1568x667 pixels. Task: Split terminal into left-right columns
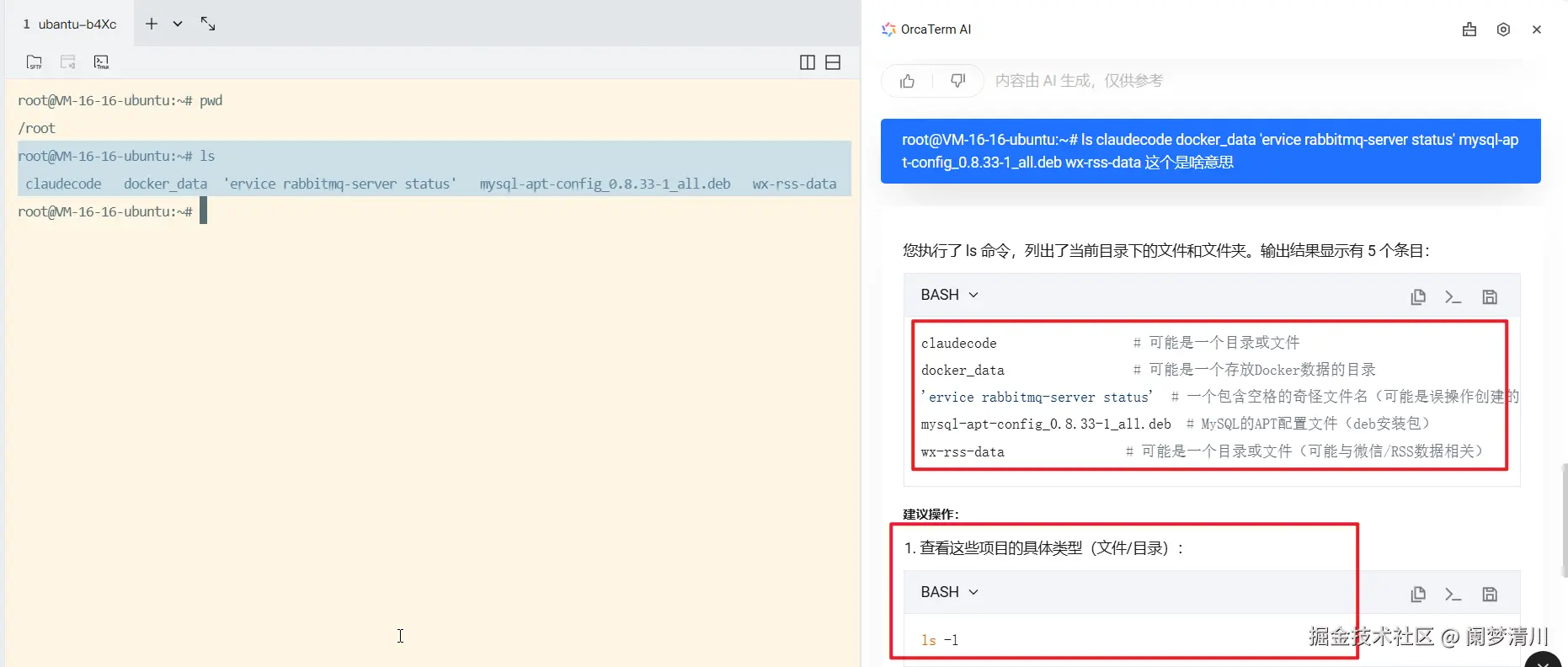[x=807, y=62]
